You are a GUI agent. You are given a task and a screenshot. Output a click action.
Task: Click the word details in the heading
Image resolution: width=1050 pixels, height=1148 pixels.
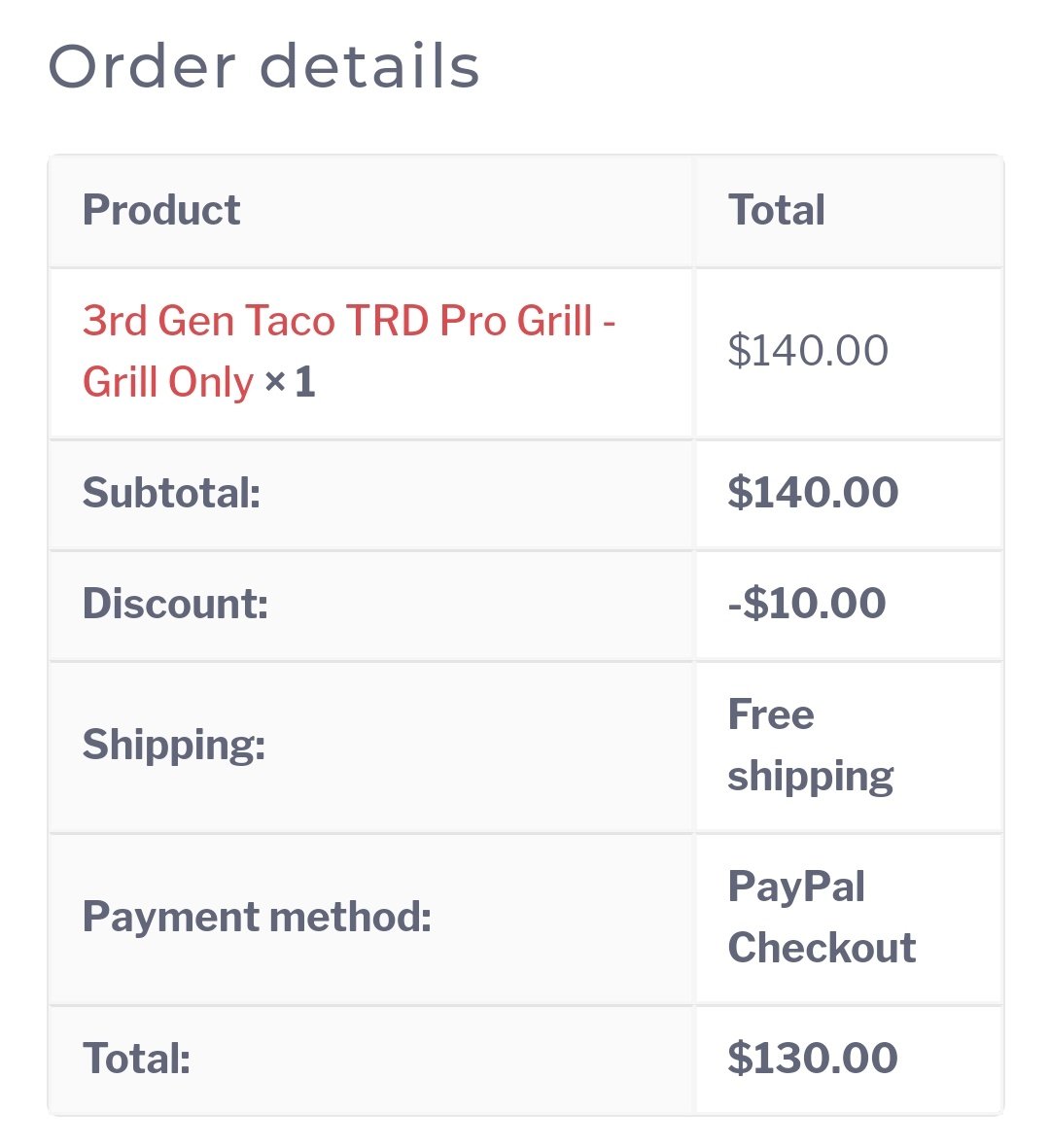pos(369,67)
